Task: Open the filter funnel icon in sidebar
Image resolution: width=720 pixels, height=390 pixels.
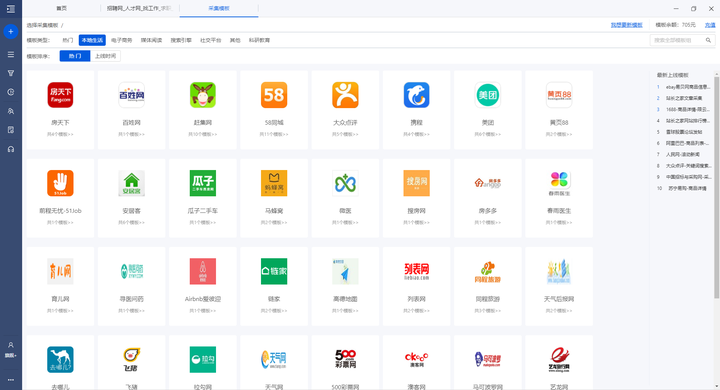Action: [x=11, y=73]
